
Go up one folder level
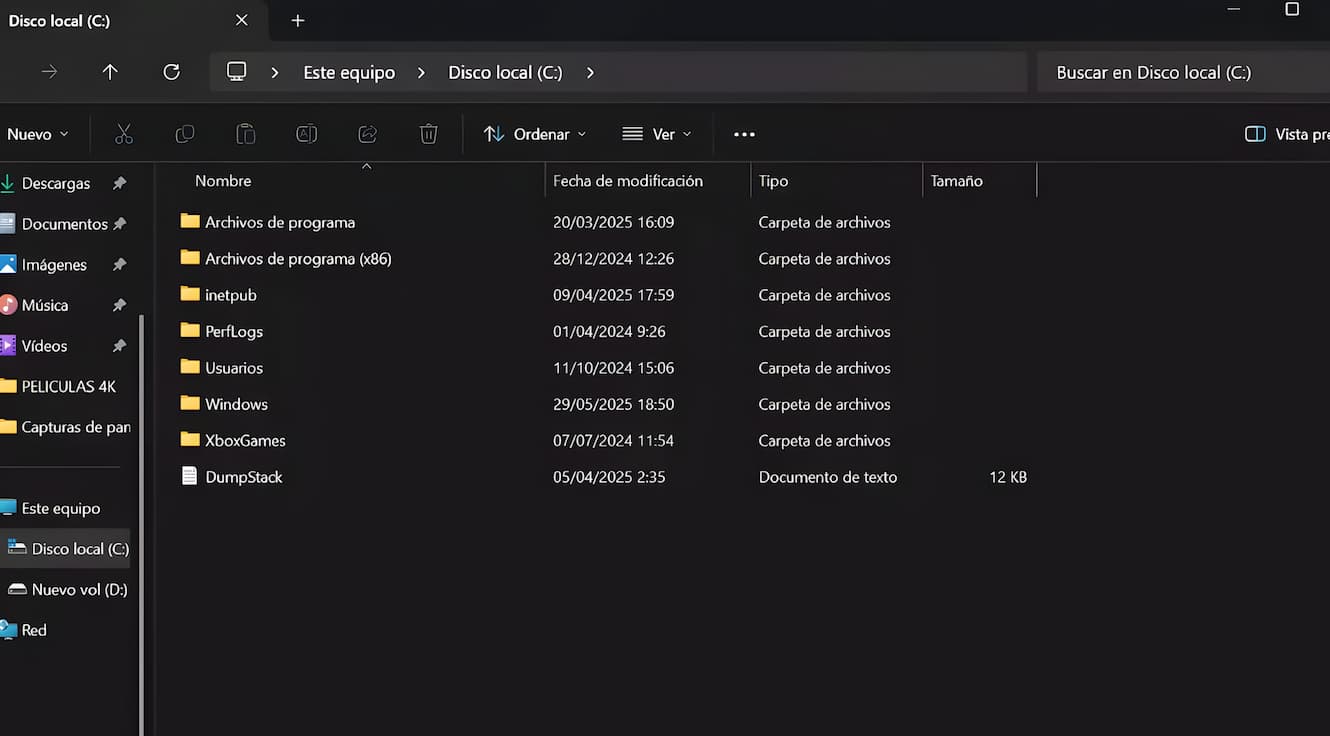110,72
